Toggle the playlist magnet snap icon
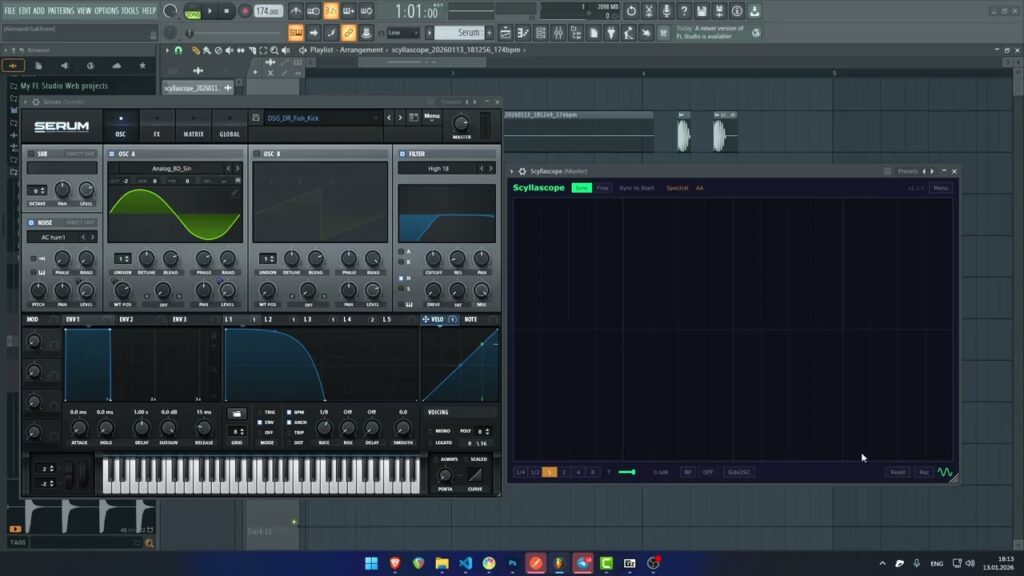The image size is (1024, 576). pyautogui.click(x=178, y=50)
